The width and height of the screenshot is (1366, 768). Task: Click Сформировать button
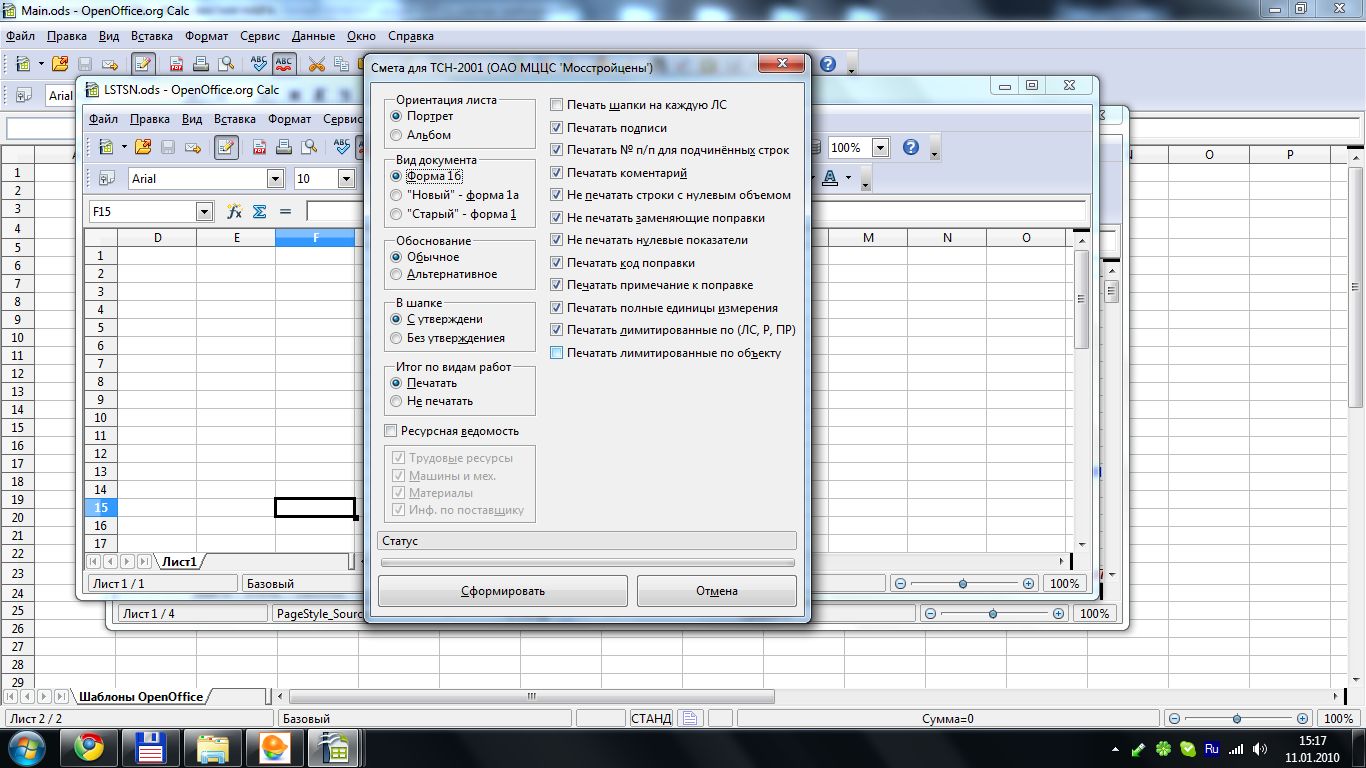pyautogui.click(x=503, y=590)
